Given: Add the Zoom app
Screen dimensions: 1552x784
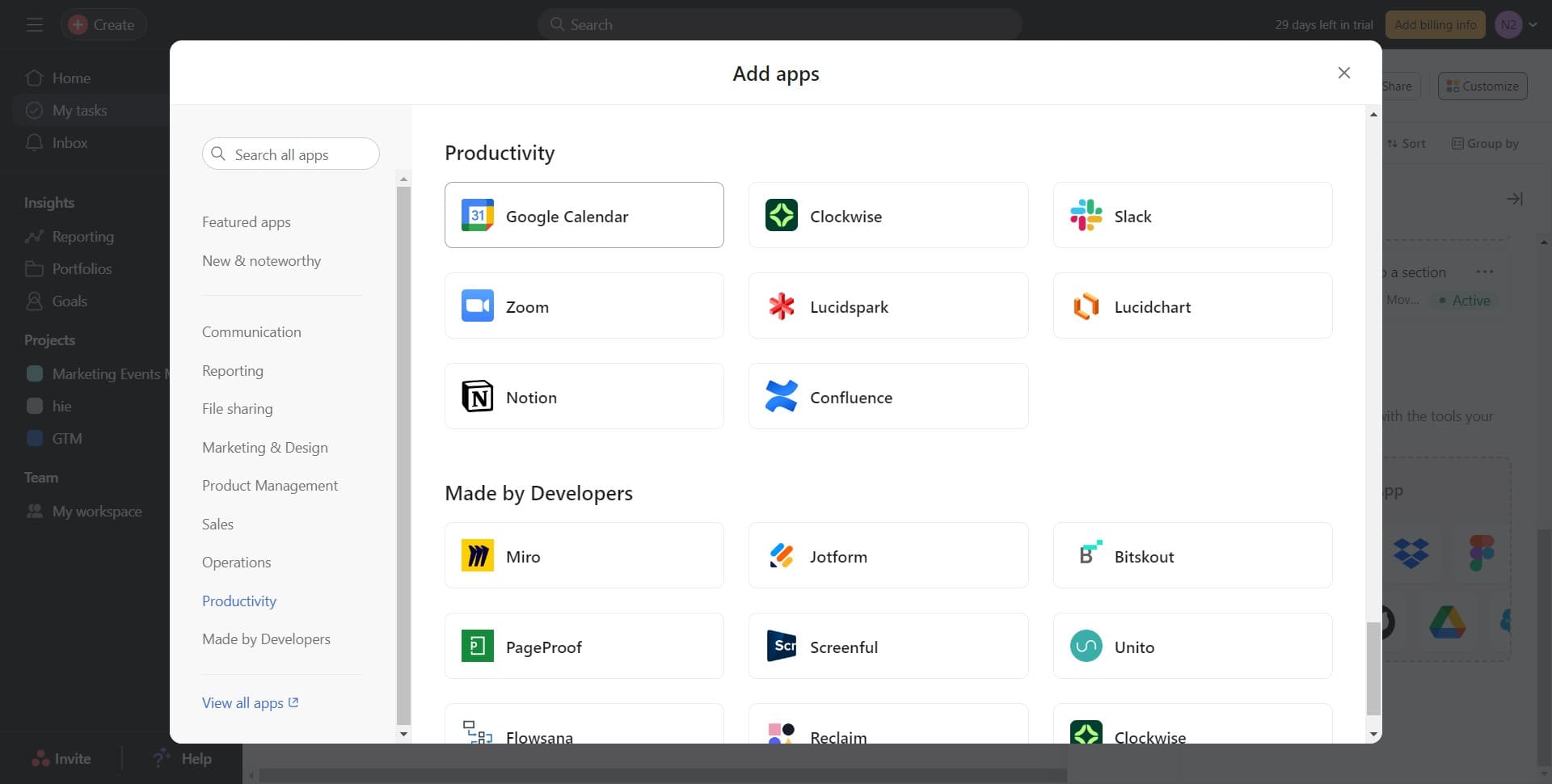Looking at the screenshot, I should (584, 306).
